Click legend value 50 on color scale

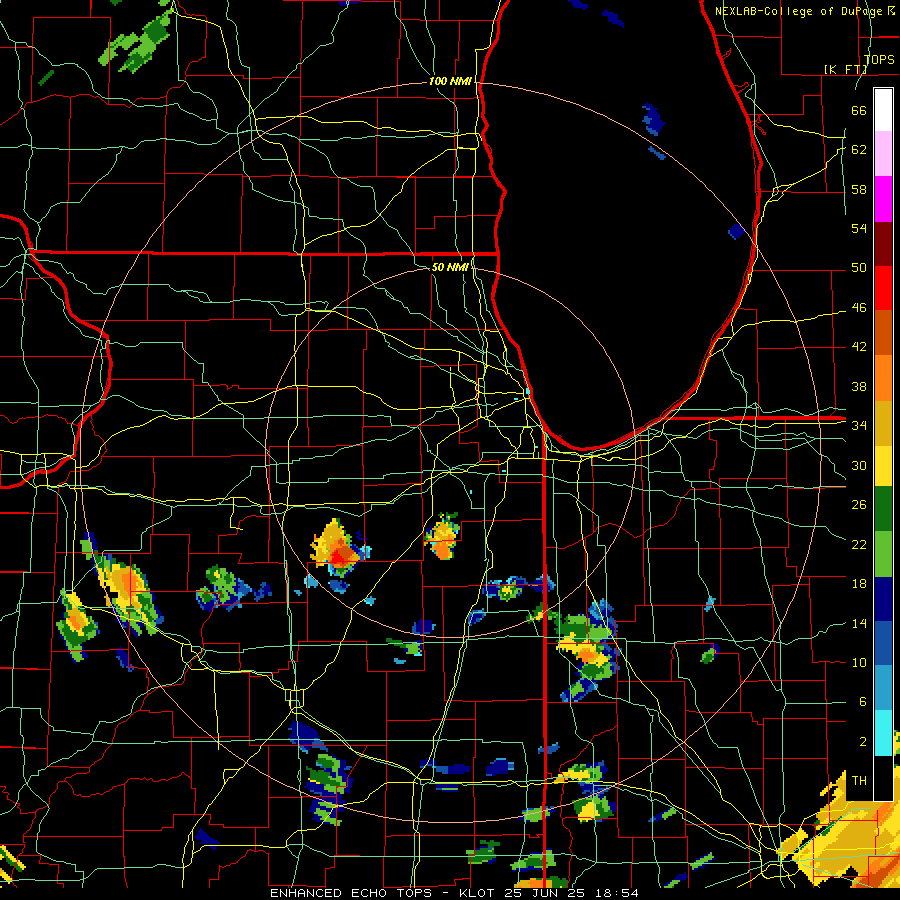click(x=859, y=267)
